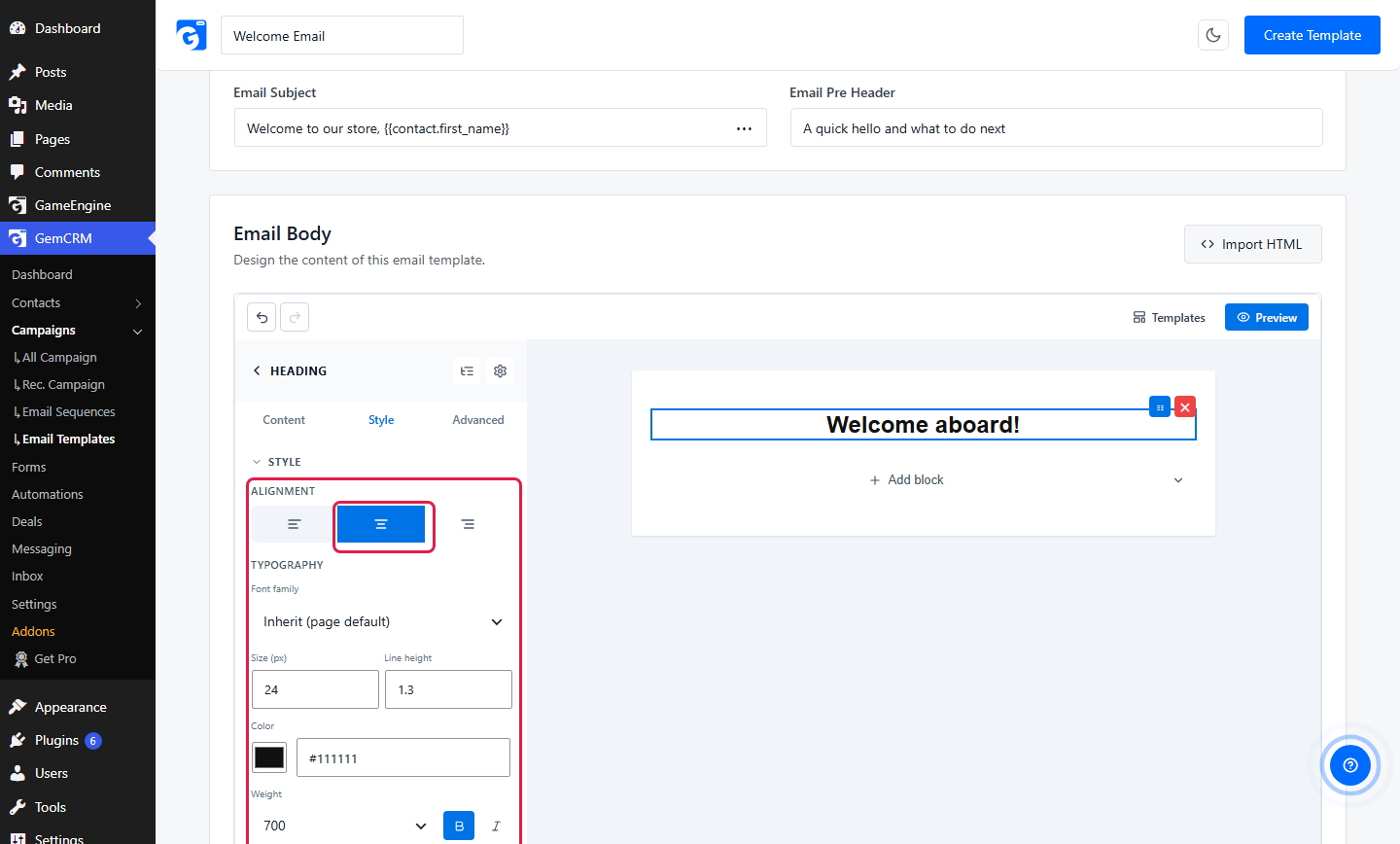The image size is (1400, 844).
Task: Open the block list outline icon
Action: pos(467,370)
